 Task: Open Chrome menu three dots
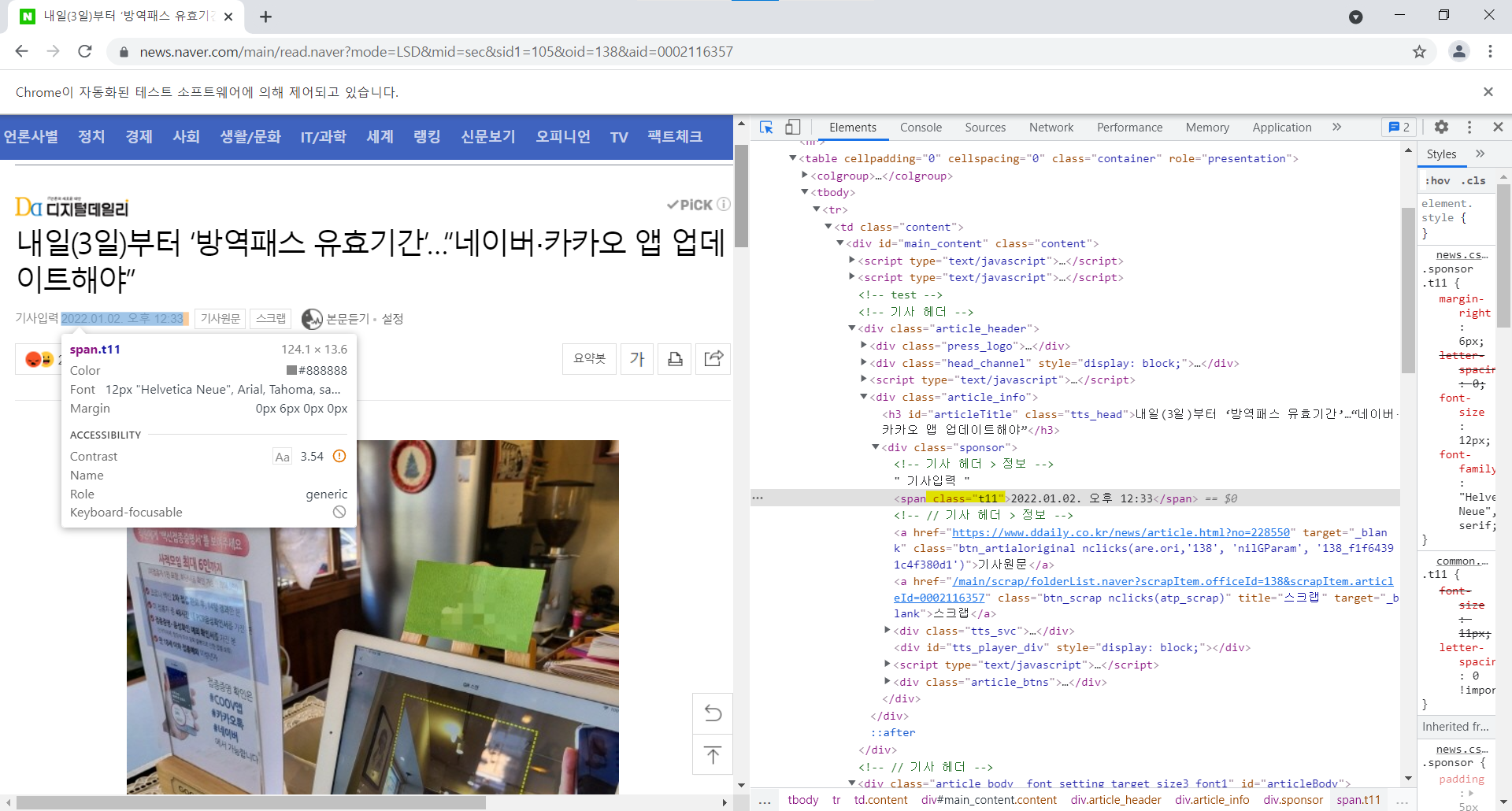tap(1490, 51)
